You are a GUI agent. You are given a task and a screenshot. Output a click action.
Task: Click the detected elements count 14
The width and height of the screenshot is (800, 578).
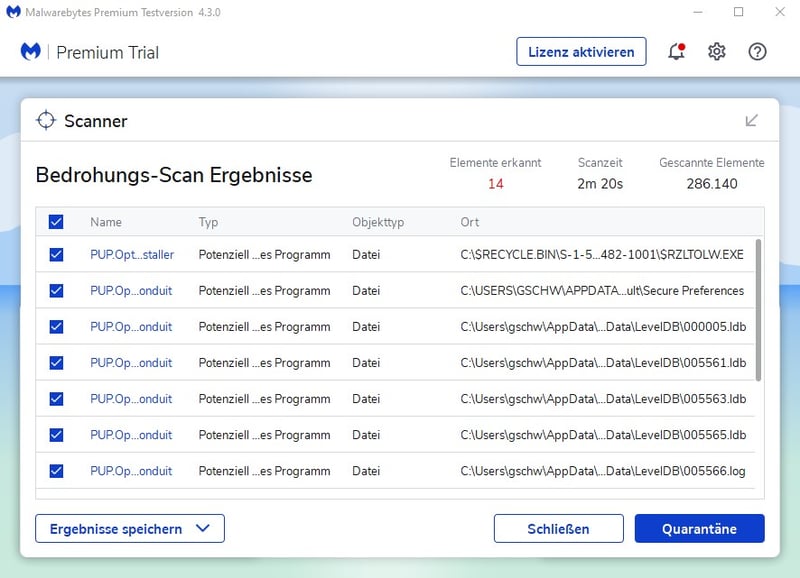(495, 184)
